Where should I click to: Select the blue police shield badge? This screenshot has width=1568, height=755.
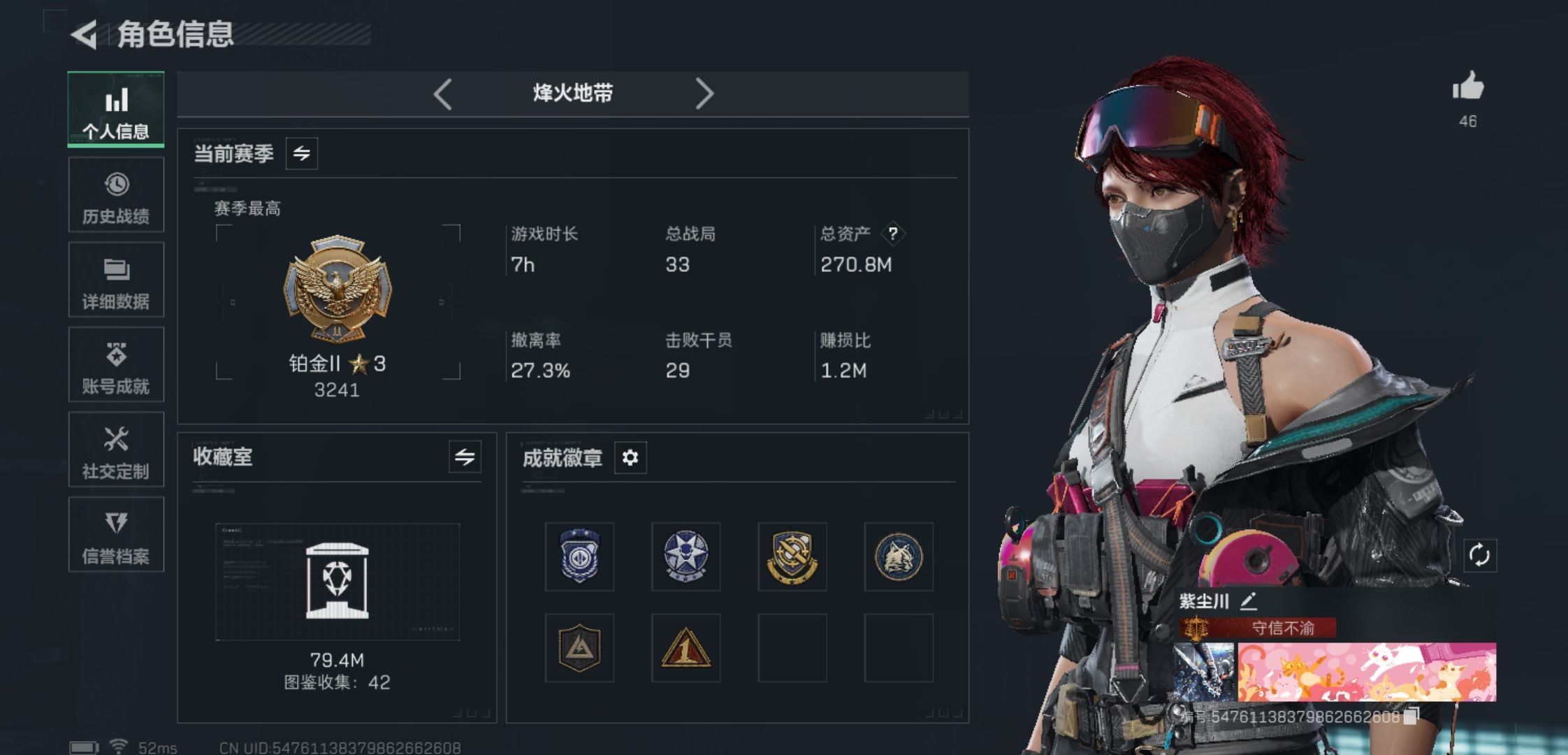pyautogui.click(x=579, y=556)
